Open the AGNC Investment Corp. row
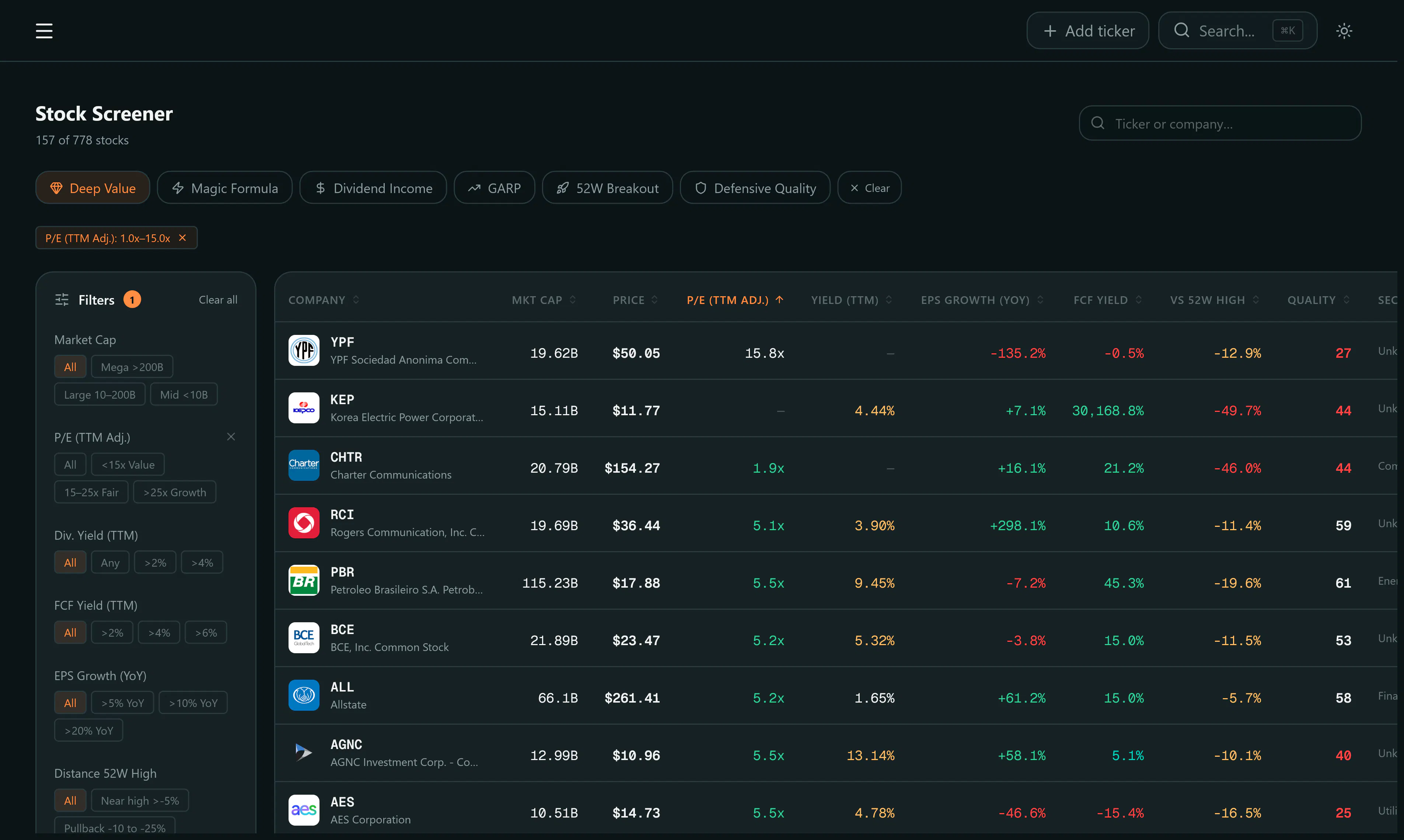 (836, 753)
